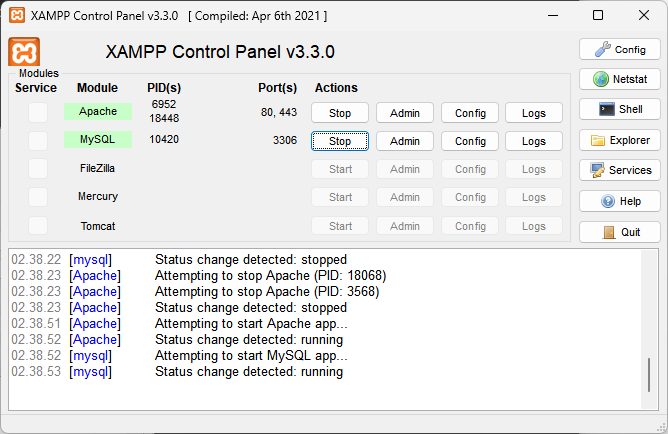Click the Service column header
Viewport: 668px width, 434px height.
36,88
